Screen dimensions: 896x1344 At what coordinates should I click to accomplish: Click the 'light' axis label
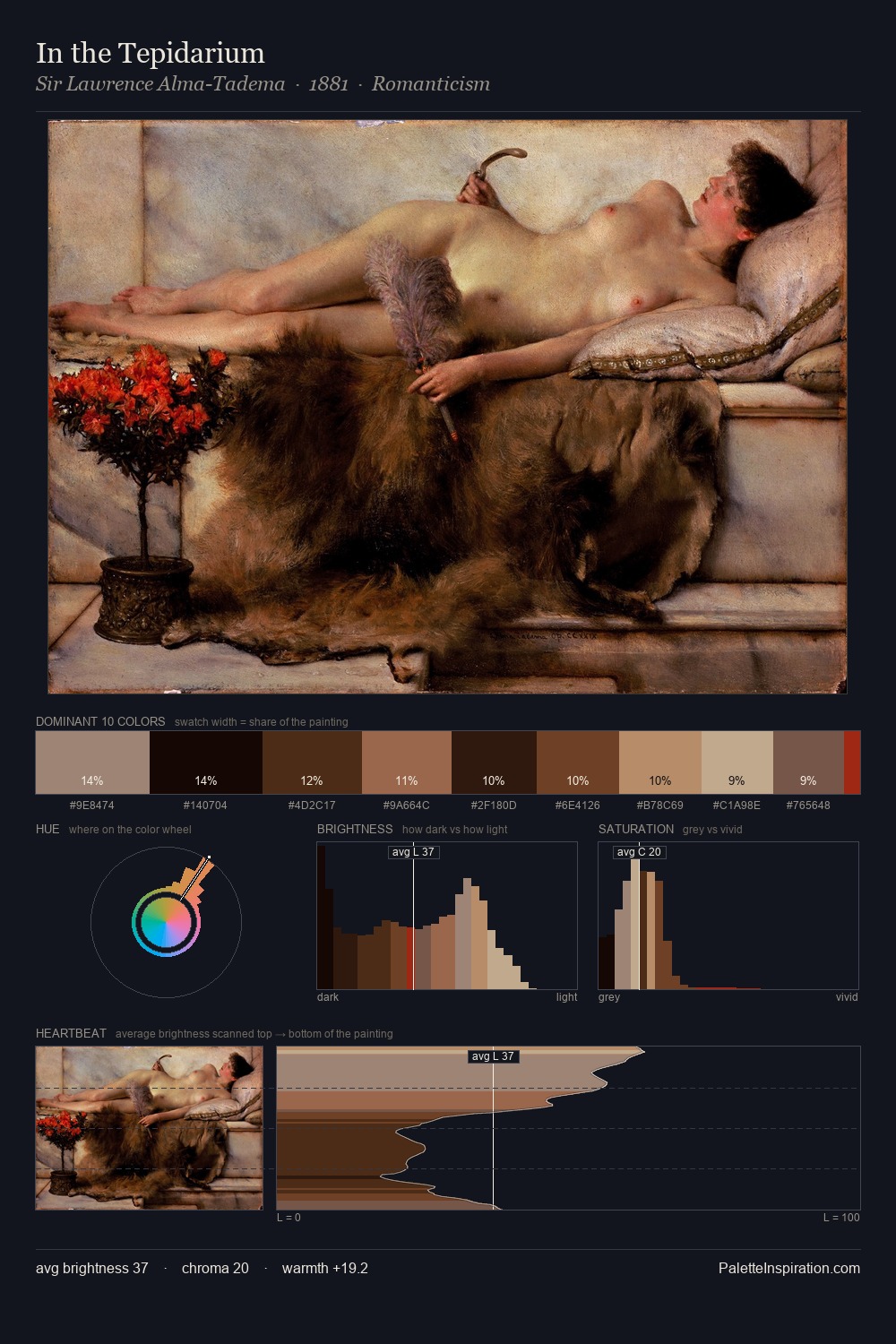click(567, 997)
